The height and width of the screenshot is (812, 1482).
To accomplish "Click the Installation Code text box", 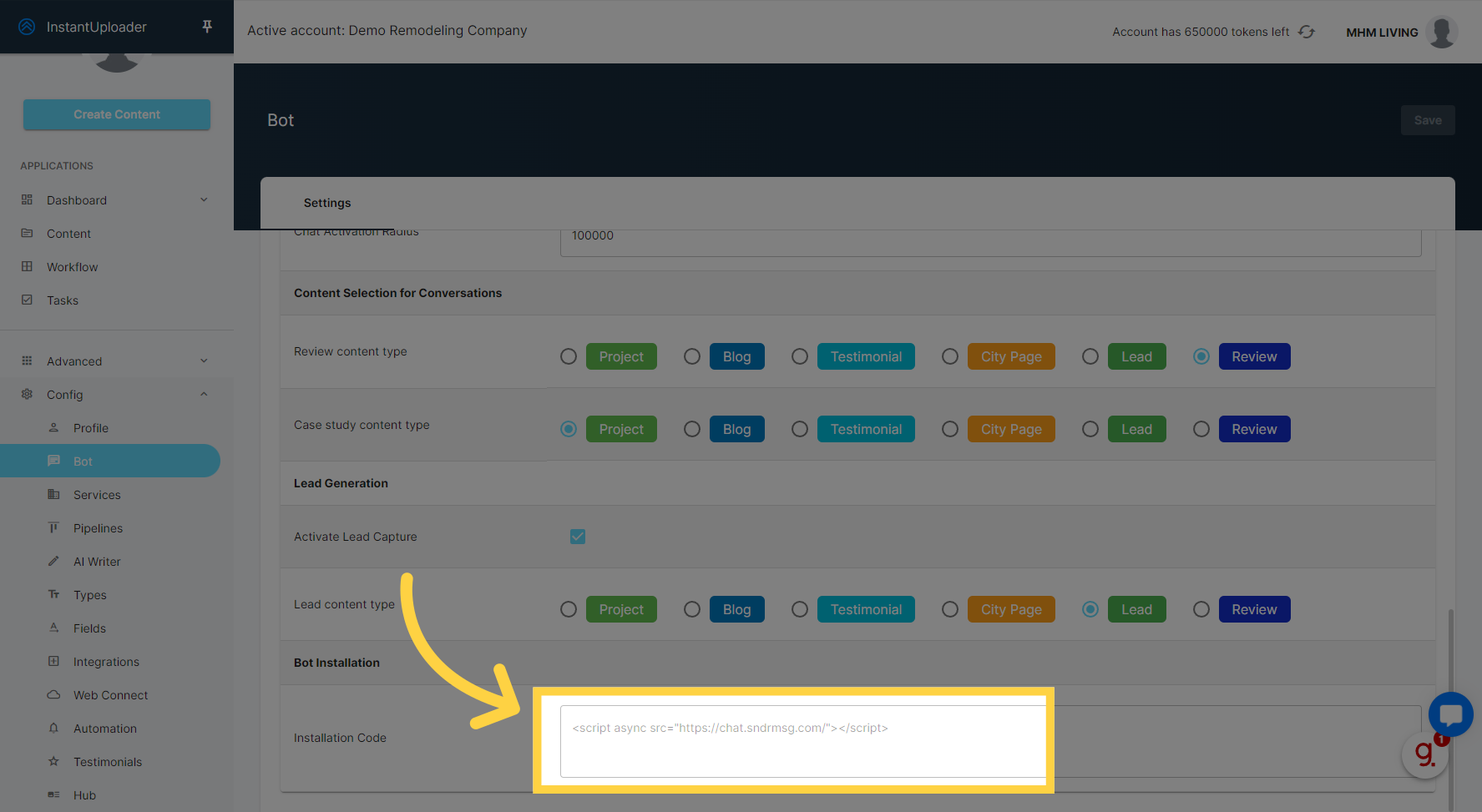I will [x=991, y=741].
